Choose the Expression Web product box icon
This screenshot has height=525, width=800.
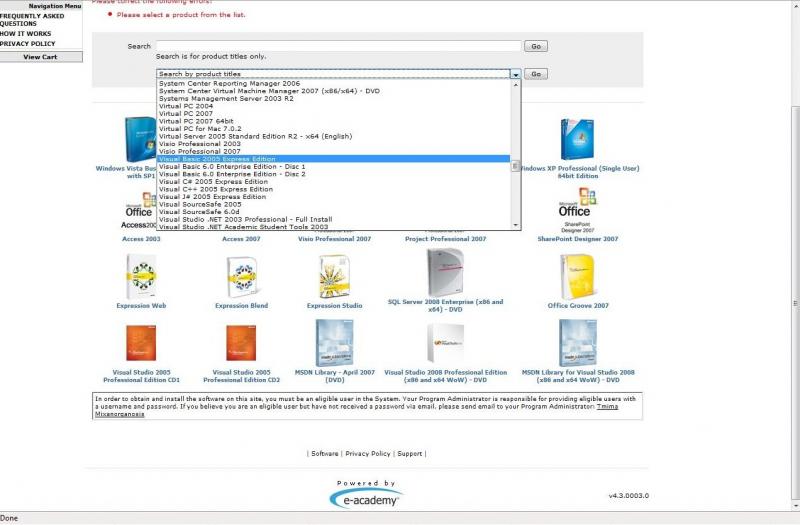click(x=141, y=277)
